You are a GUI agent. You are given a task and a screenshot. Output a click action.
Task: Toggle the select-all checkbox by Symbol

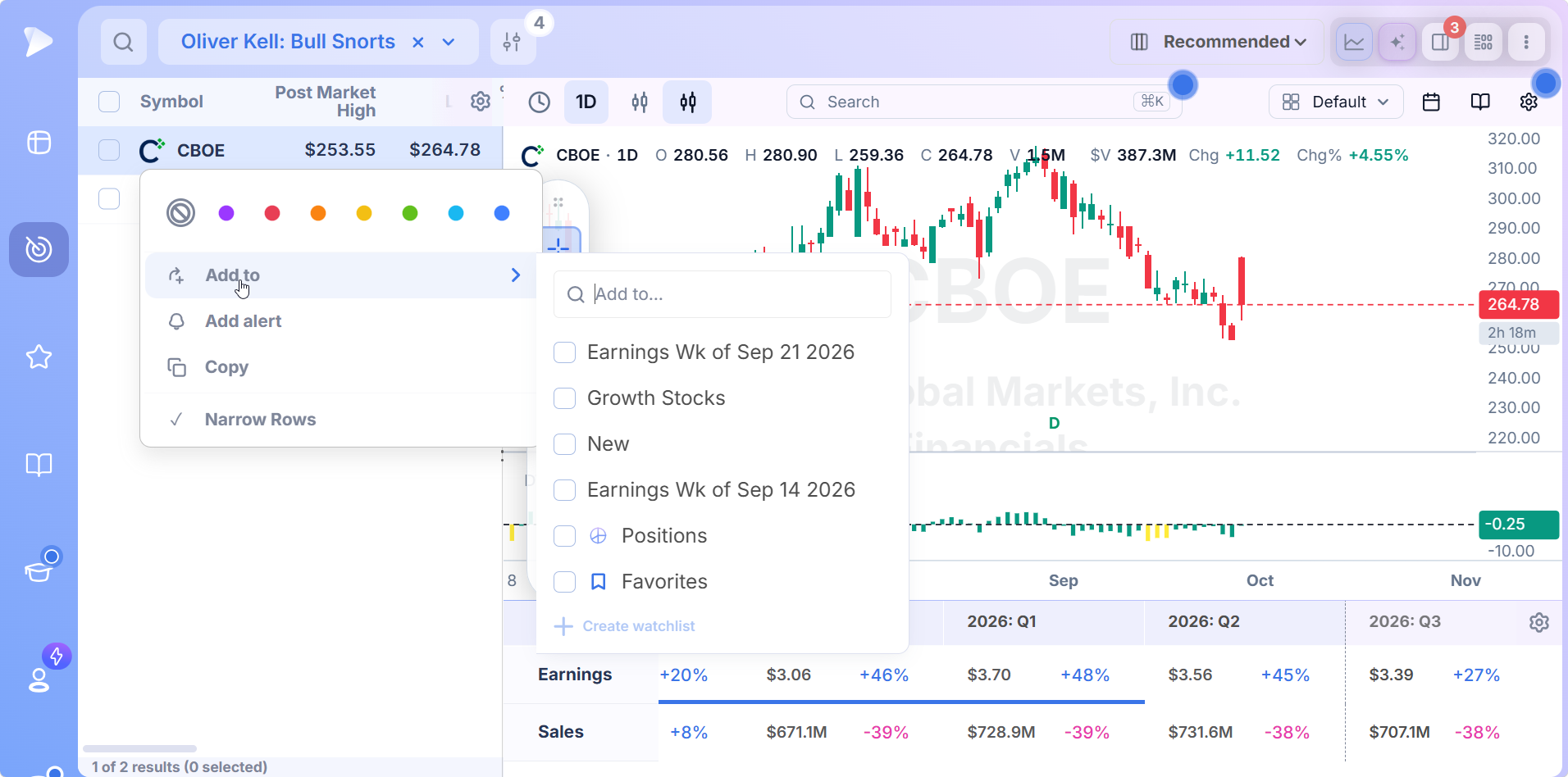[x=109, y=102]
